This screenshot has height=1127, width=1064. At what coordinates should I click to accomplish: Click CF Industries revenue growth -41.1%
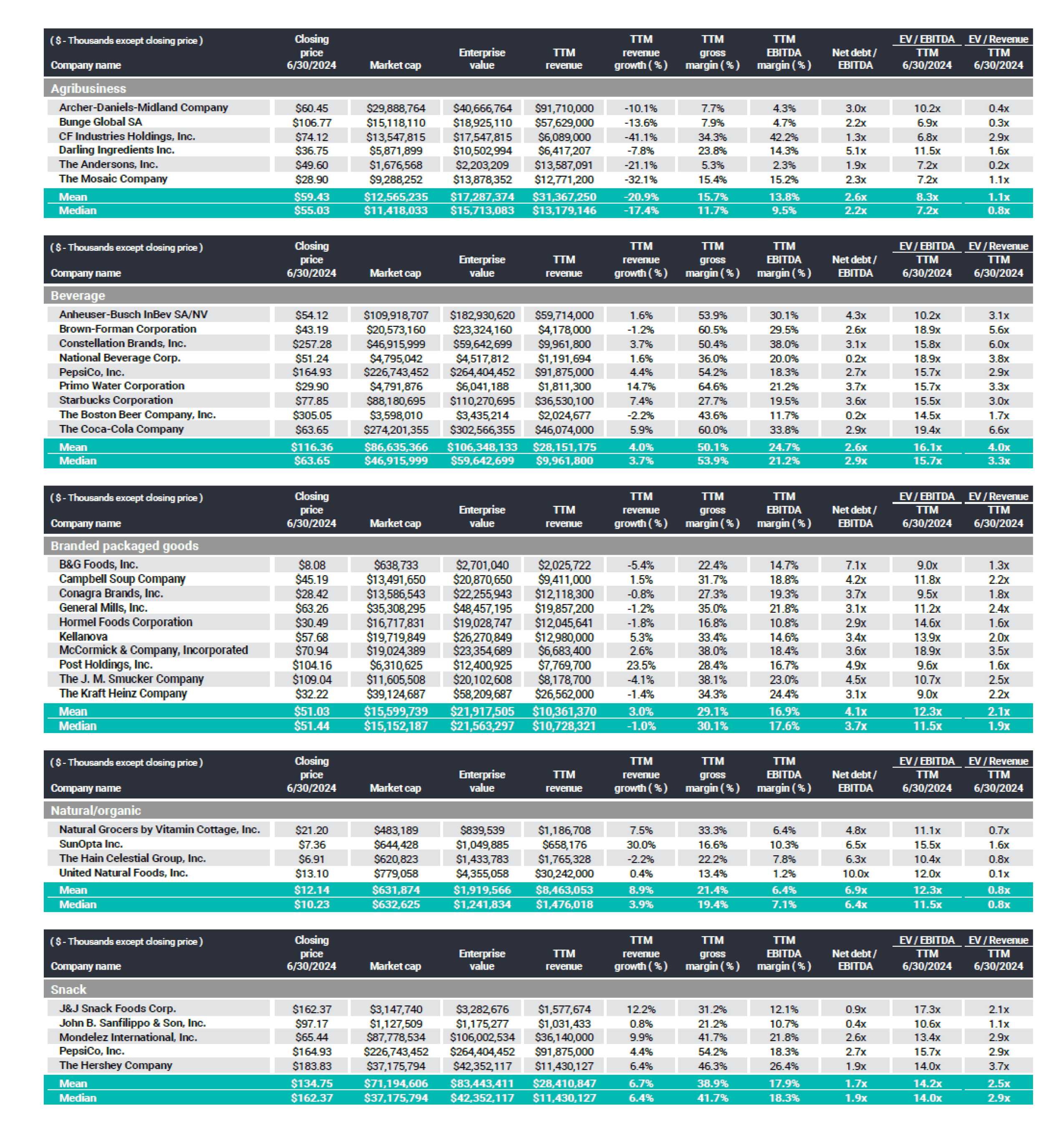641,137
